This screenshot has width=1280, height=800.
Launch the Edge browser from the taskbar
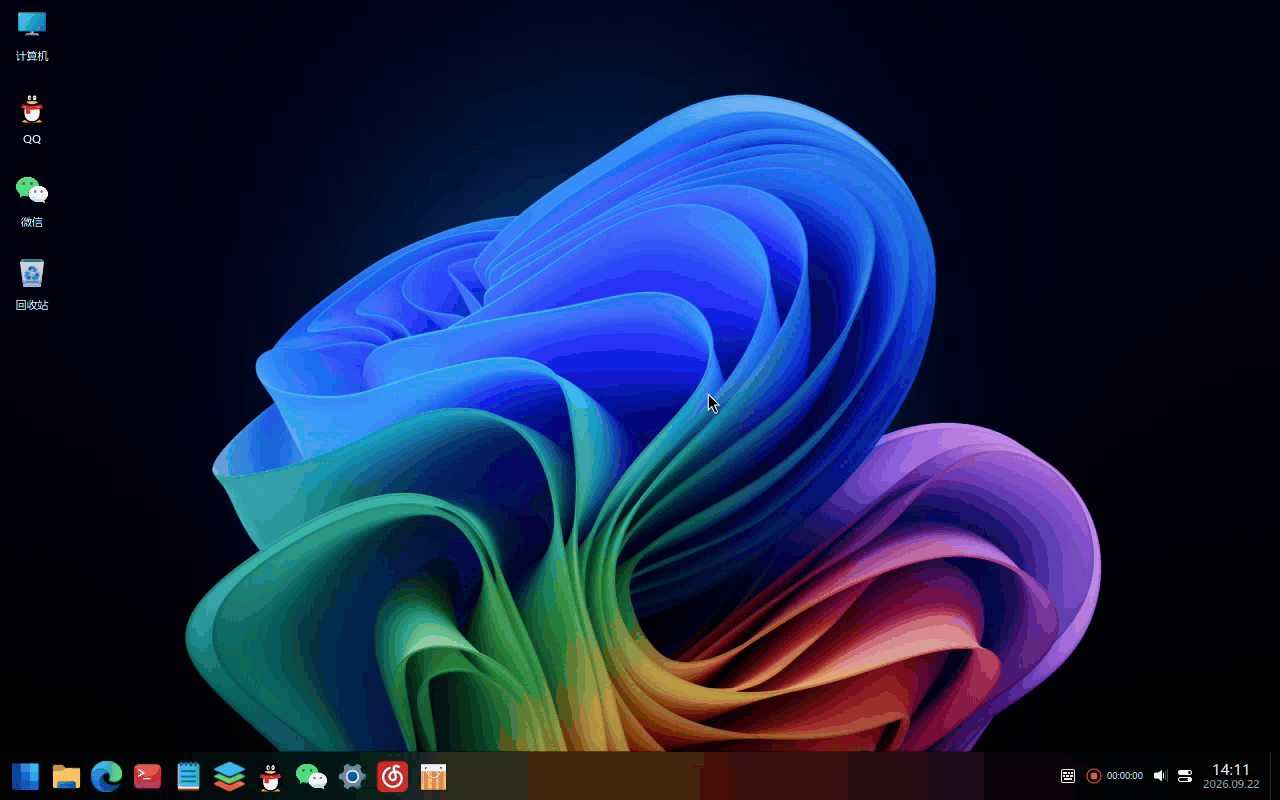[107, 776]
